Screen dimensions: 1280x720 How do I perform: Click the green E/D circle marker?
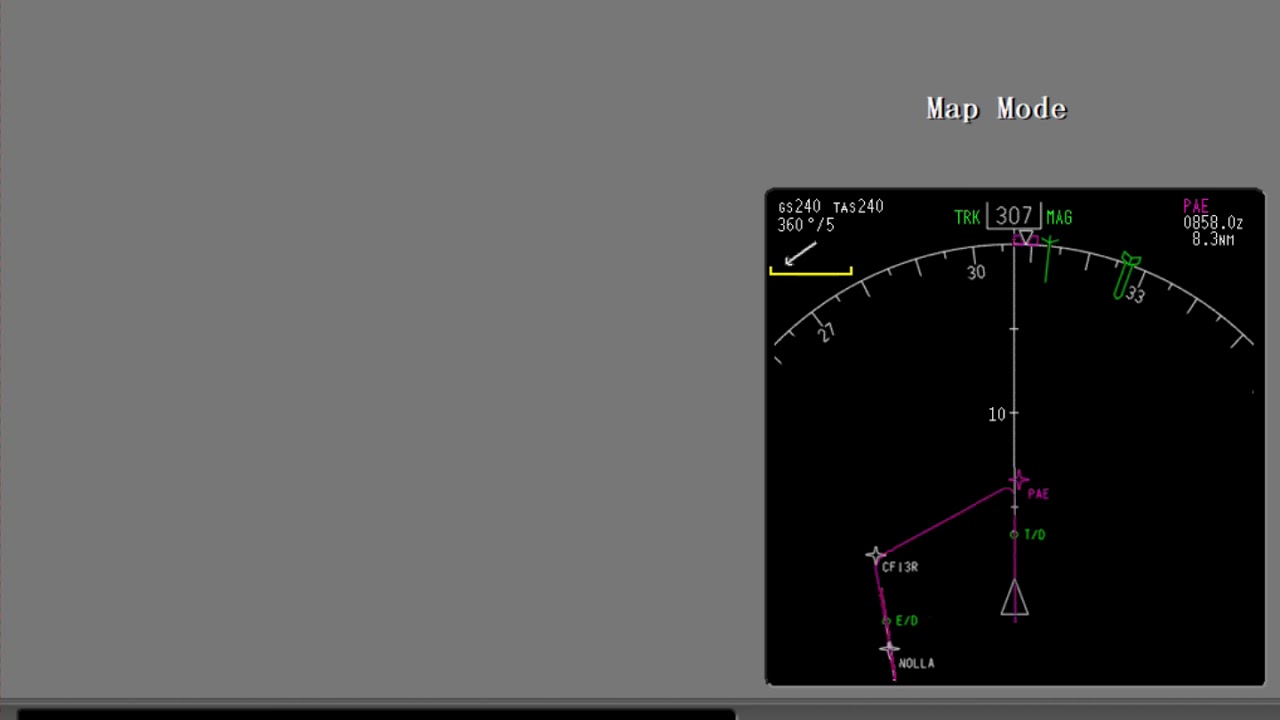point(886,621)
